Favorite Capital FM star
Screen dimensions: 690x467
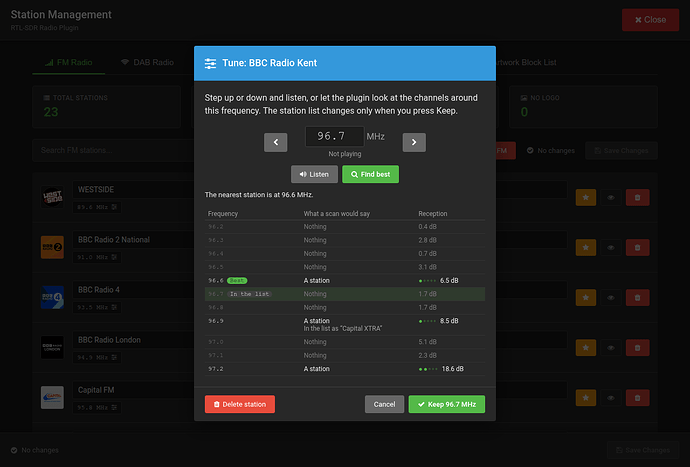click(x=586, y=398)
